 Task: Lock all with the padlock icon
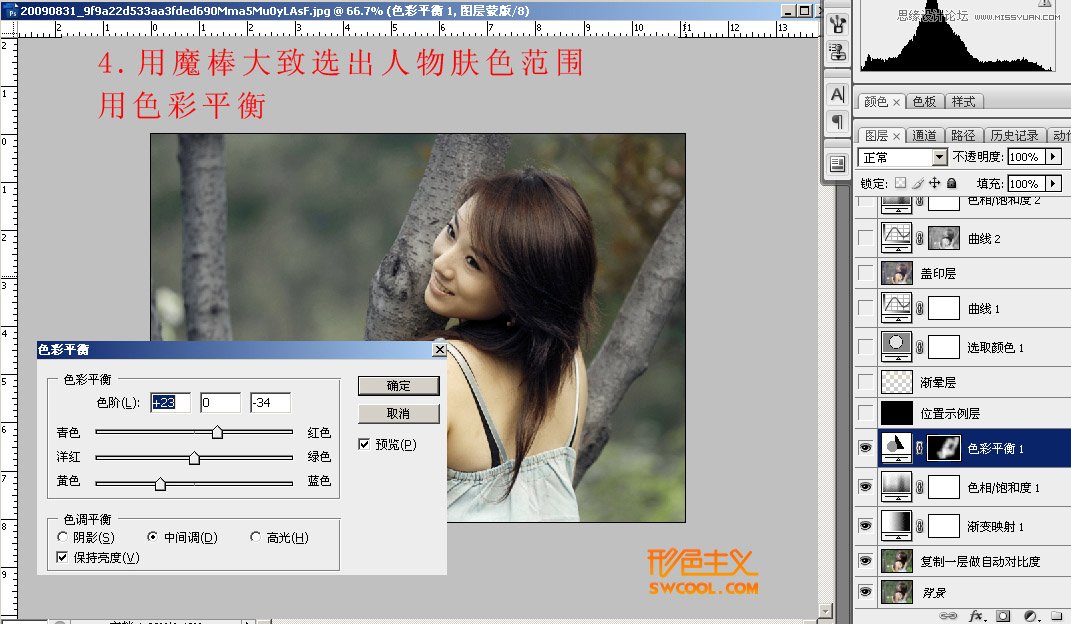pyautogui.click(x=951, y=183)
